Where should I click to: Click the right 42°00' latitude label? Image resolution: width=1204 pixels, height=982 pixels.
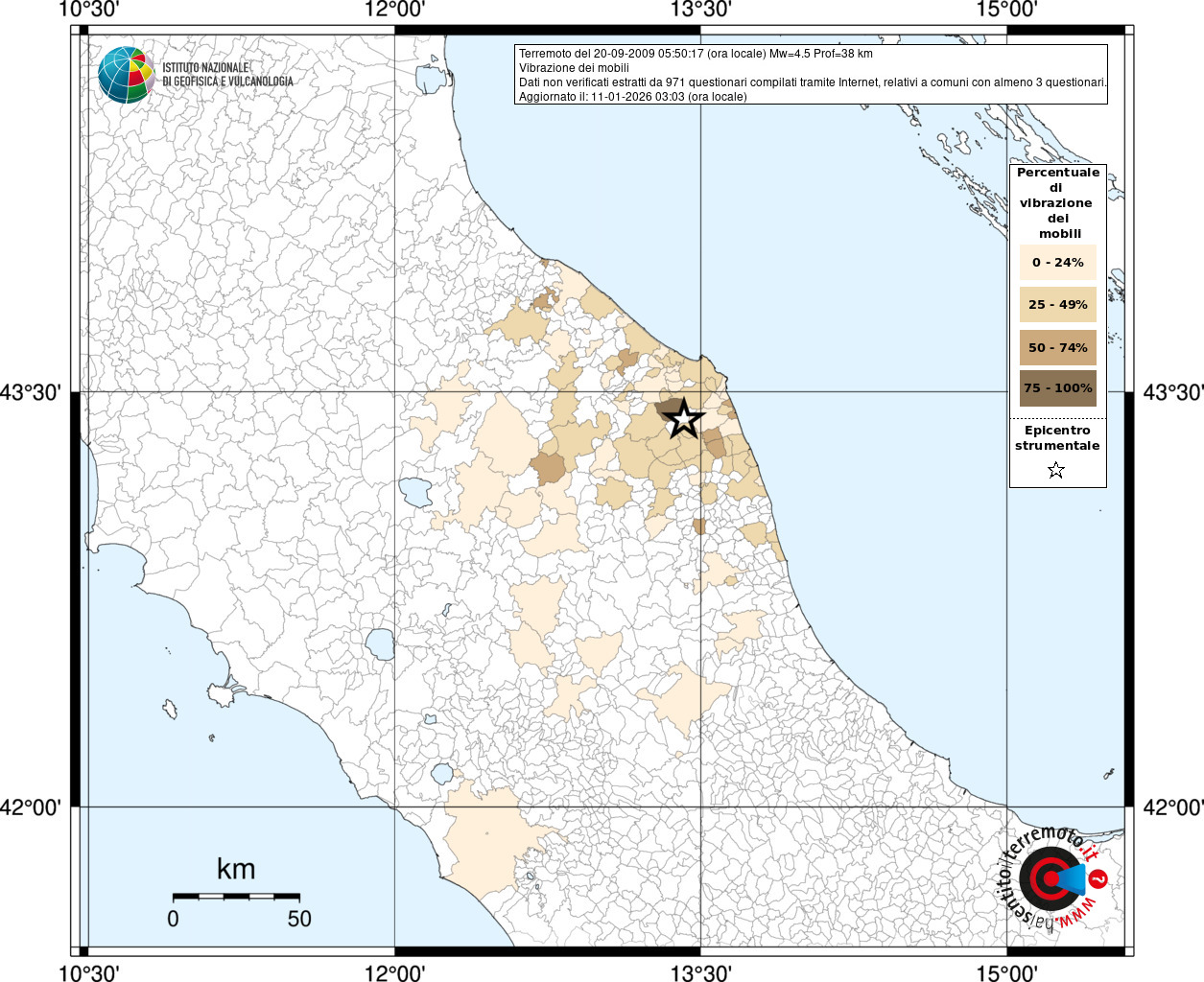(1172, 807)
